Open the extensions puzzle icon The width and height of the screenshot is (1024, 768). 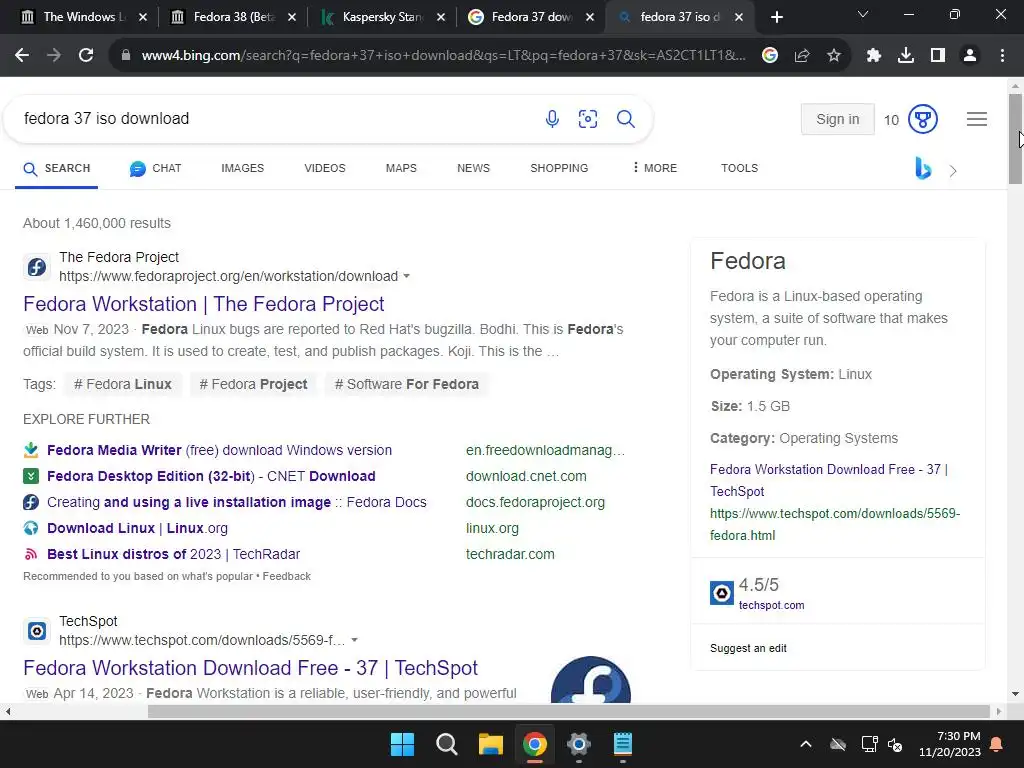(x=874, y=56)
